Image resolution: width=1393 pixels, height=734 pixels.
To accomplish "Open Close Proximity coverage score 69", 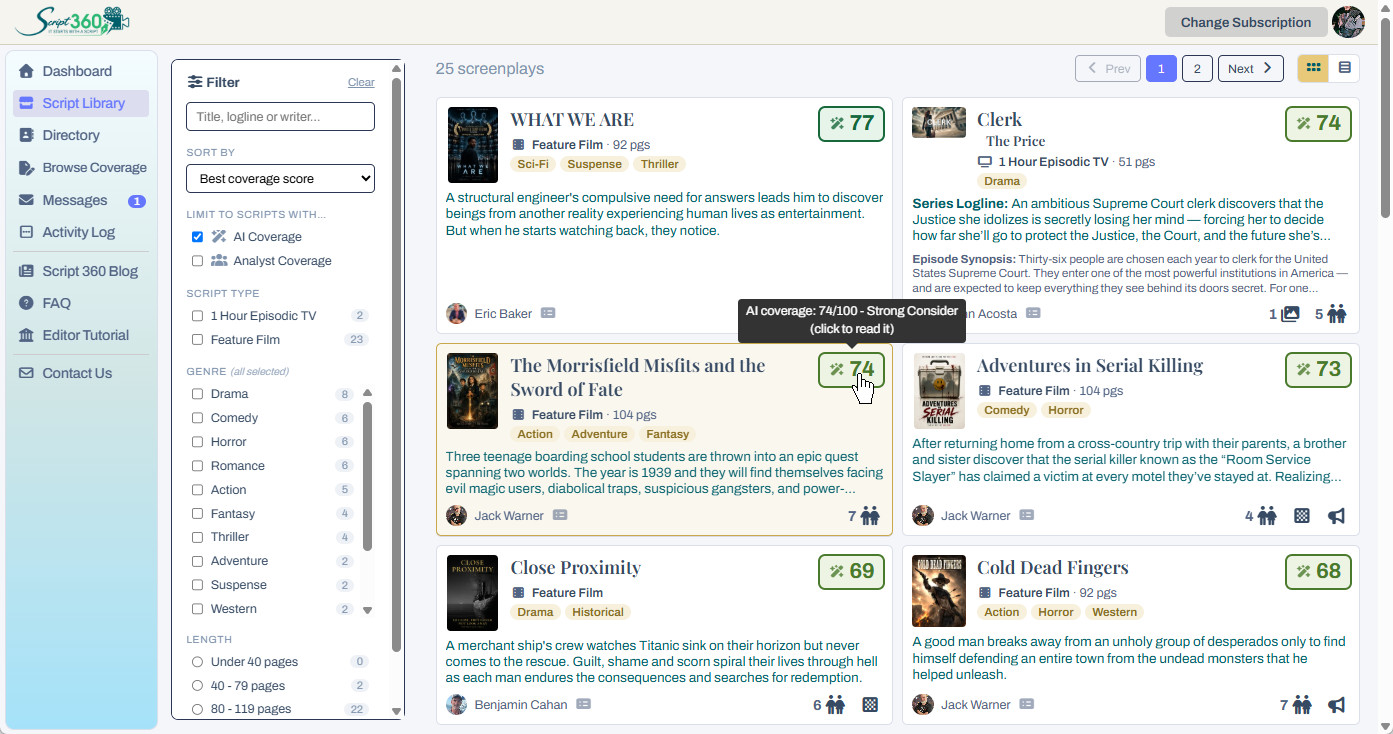I will pyautogui.click(x=851, y=572).
